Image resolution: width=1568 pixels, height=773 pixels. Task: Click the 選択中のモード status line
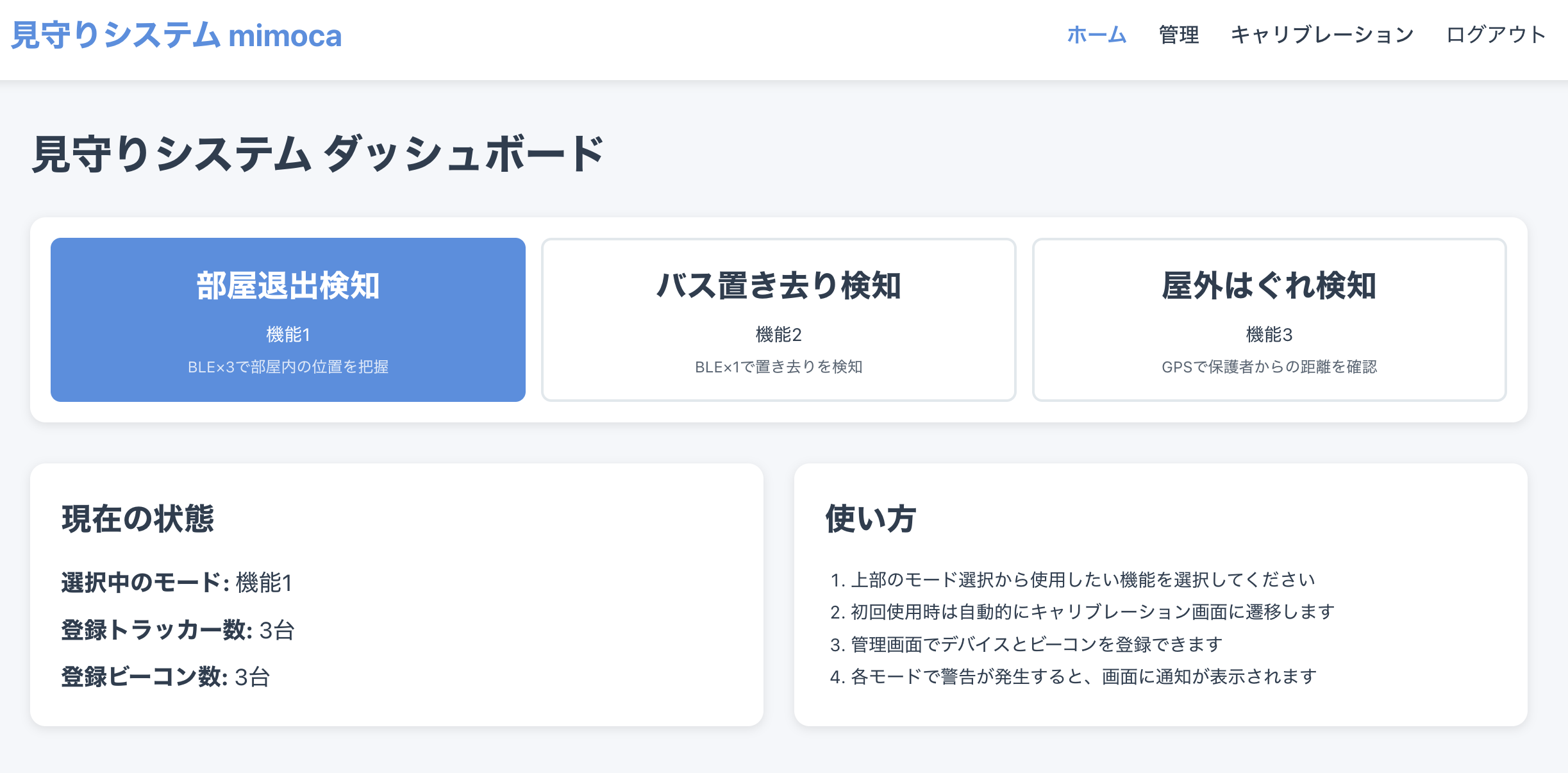(x=177, y=583)
